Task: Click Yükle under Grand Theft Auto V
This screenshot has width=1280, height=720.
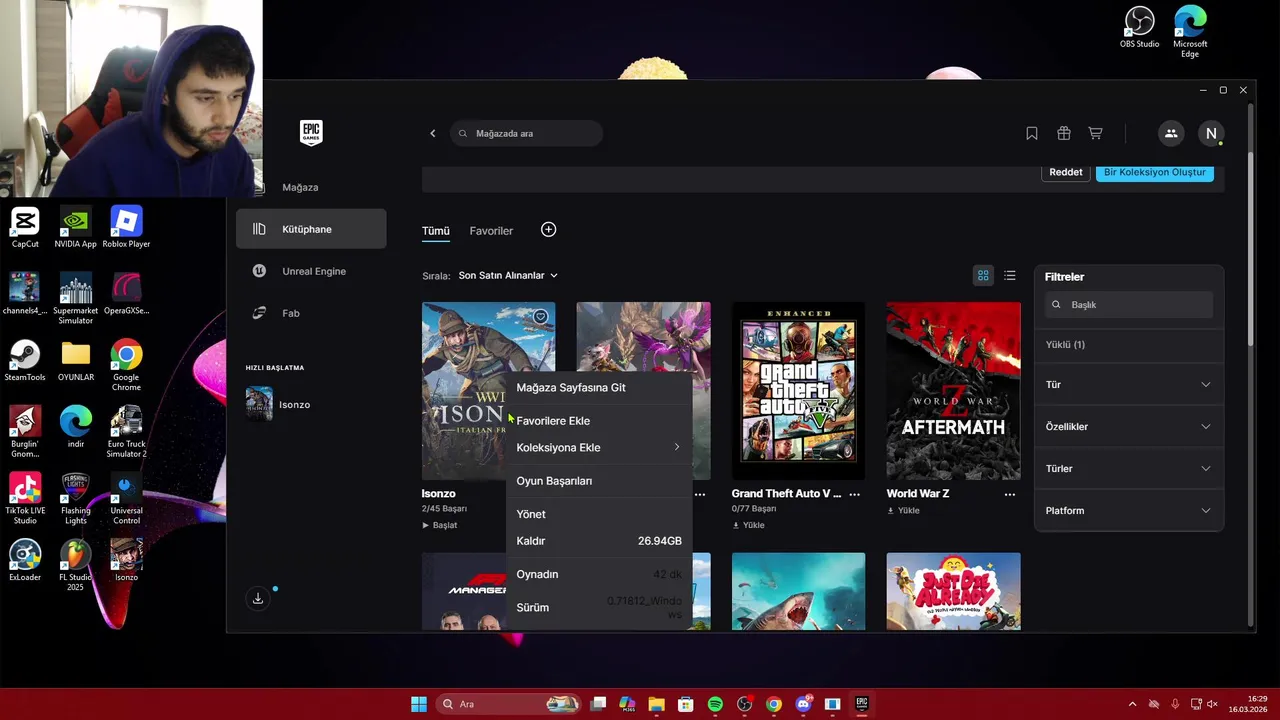Action: point(748,525)
